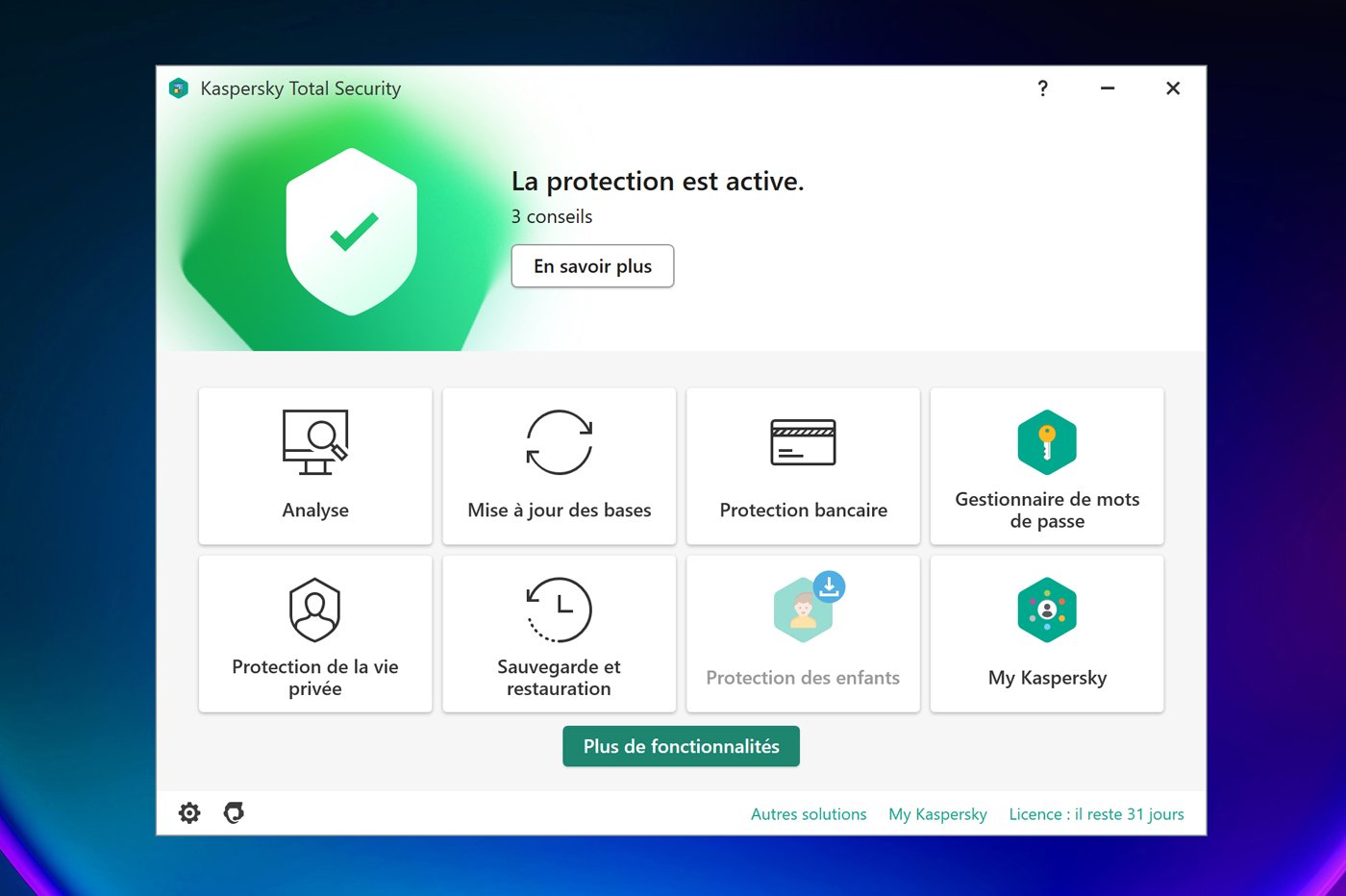
Task: Click 'La protection est active.' heading
Action: pos(658,182)
